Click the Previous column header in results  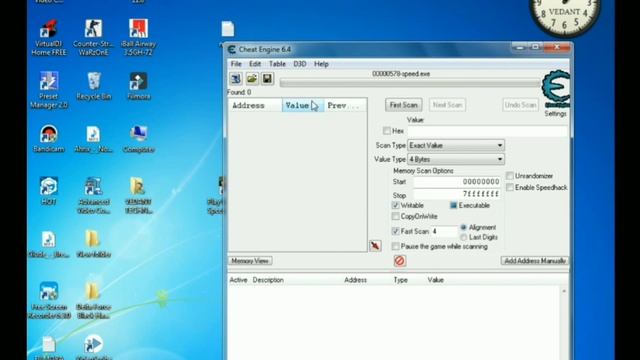(345, 105)
